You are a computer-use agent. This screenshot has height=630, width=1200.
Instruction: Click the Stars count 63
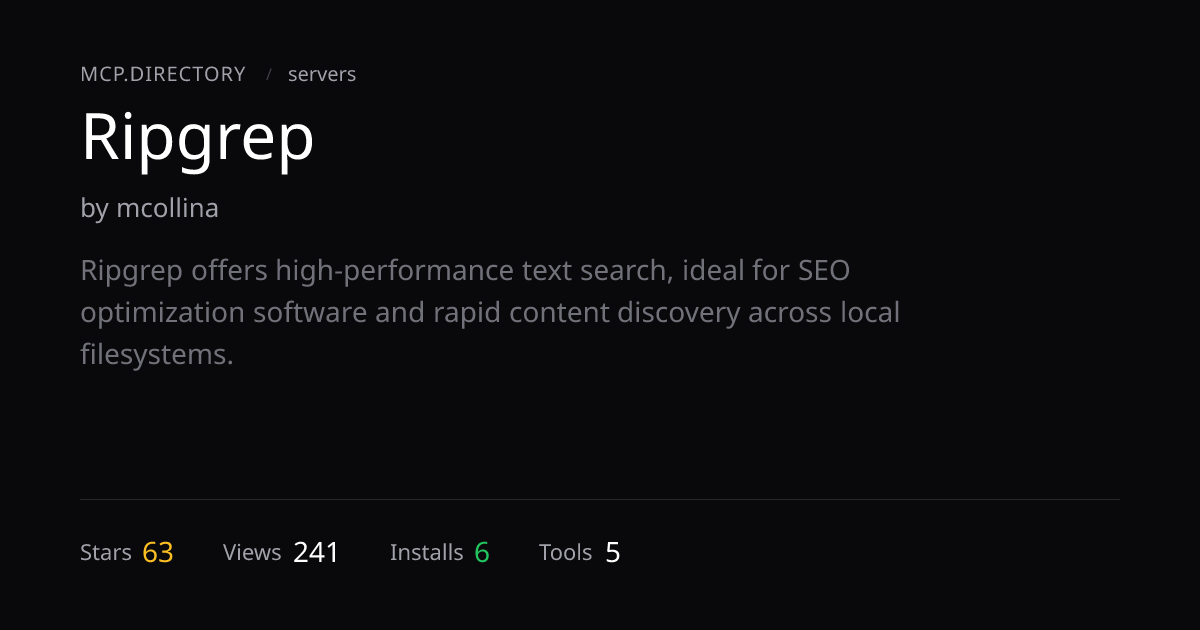[x=158, y=552]
